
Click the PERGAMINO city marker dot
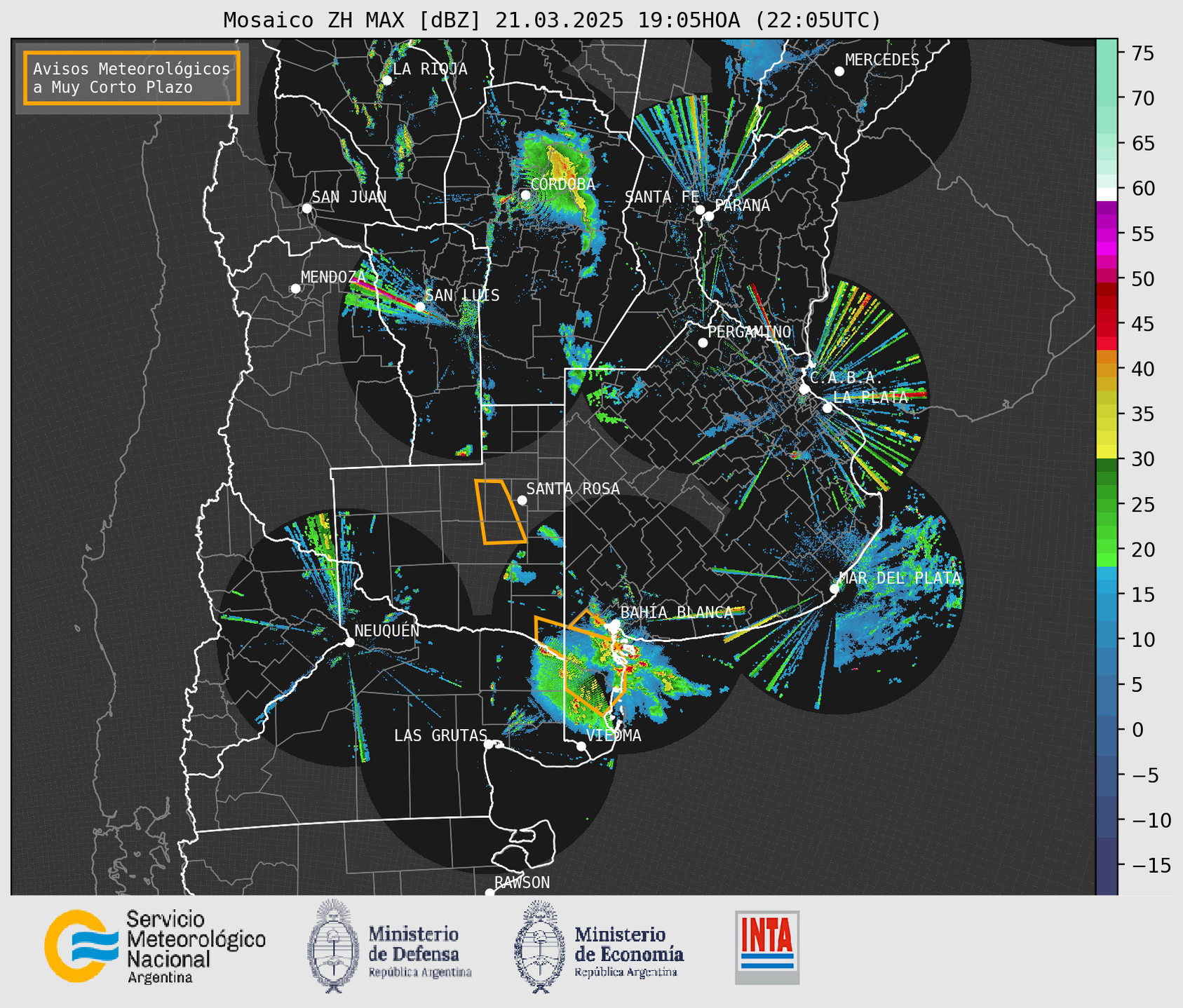703,343
